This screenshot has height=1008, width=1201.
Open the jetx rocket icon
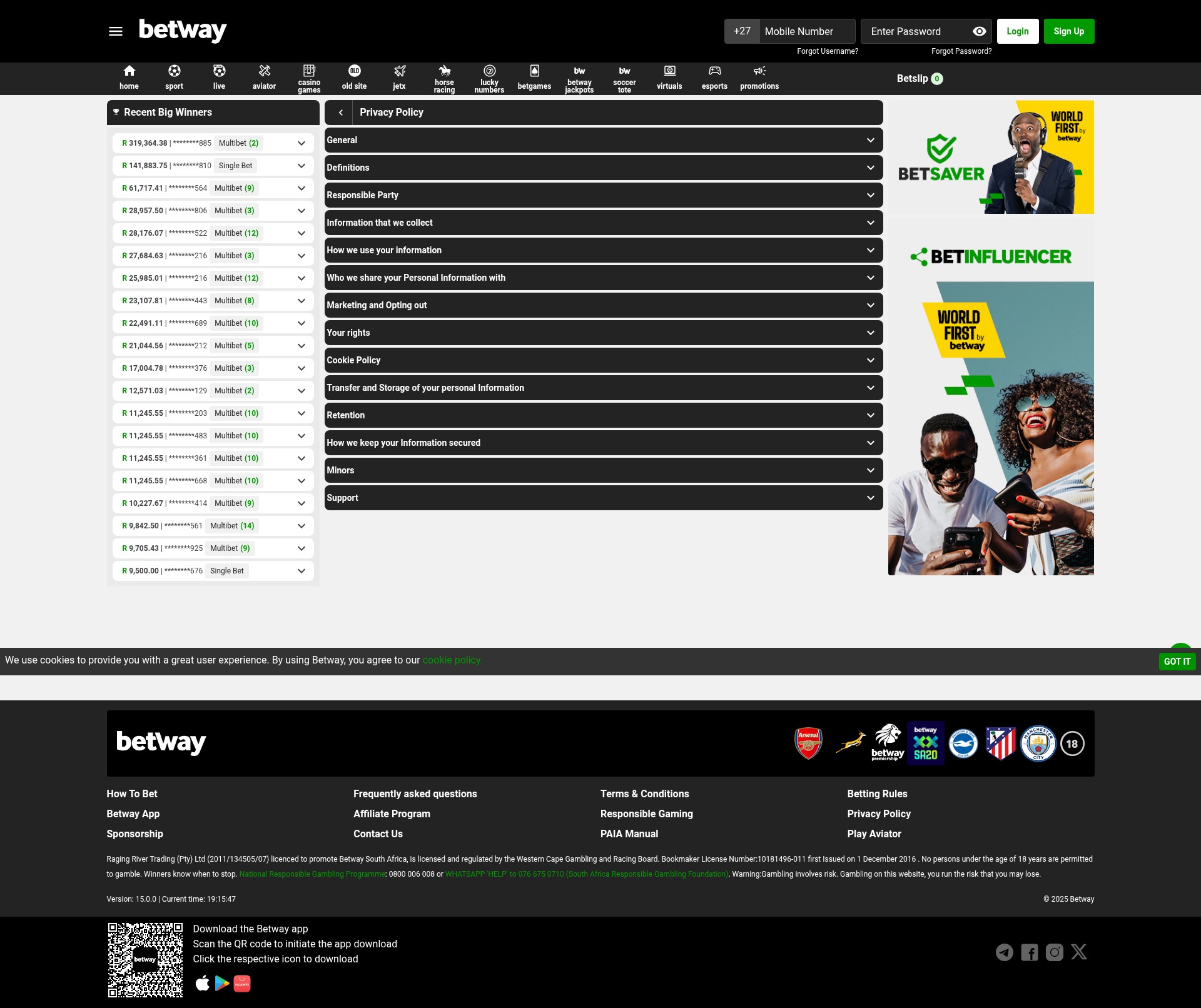tap(400, 71)
